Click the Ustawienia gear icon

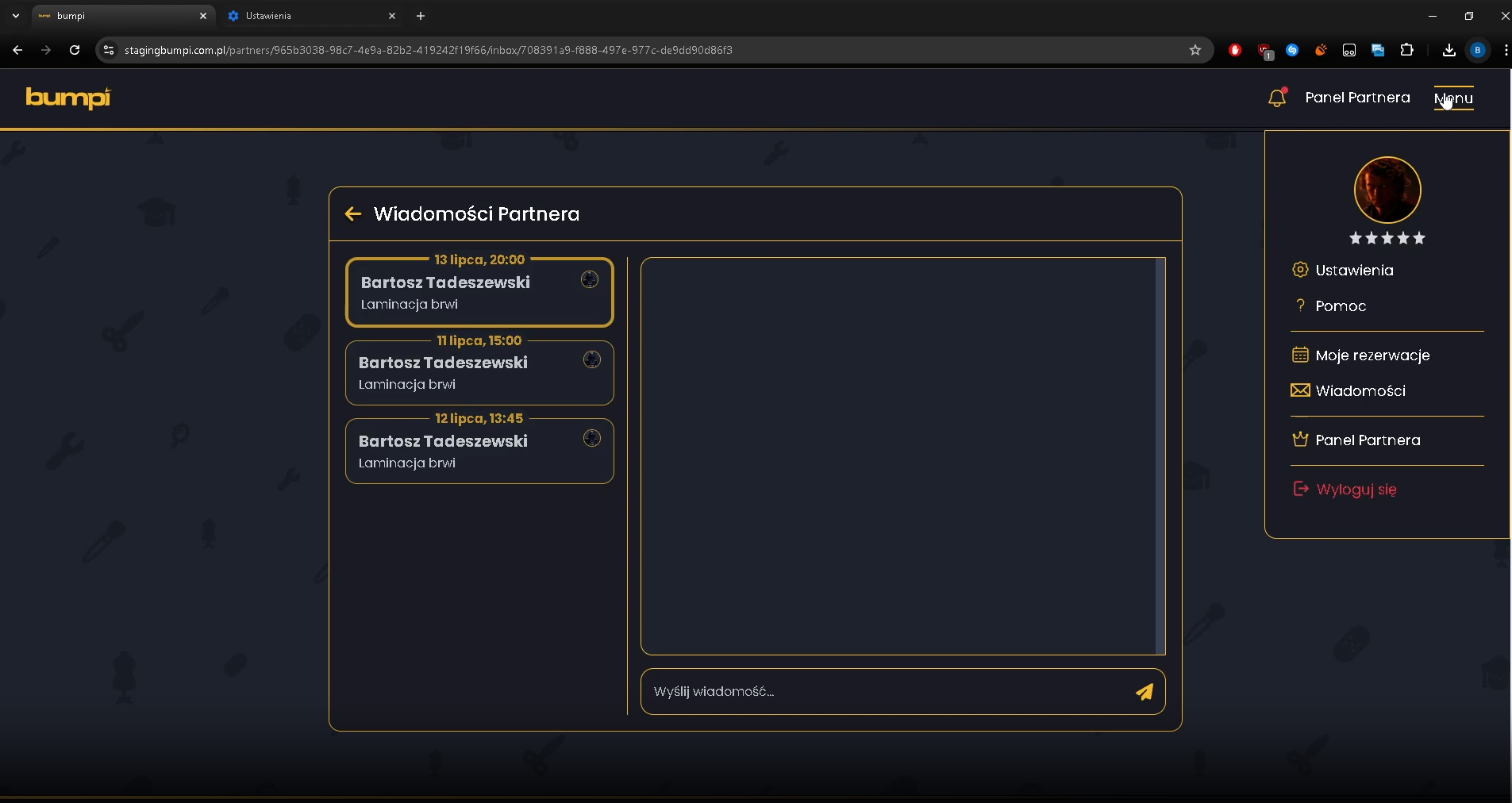coord(1300,270)
